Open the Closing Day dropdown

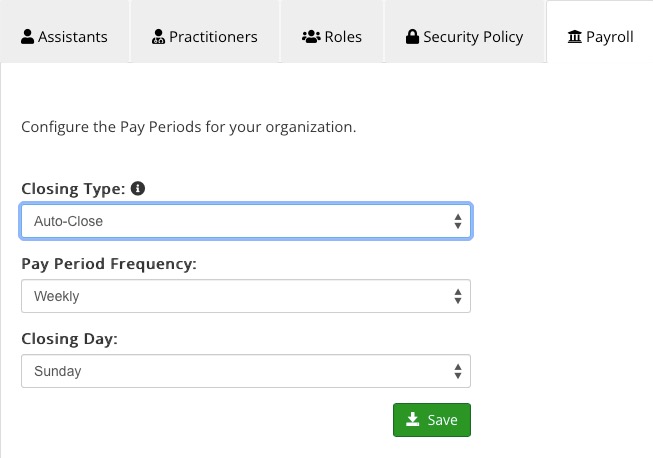pyautogui.click(x=246, y=371)
